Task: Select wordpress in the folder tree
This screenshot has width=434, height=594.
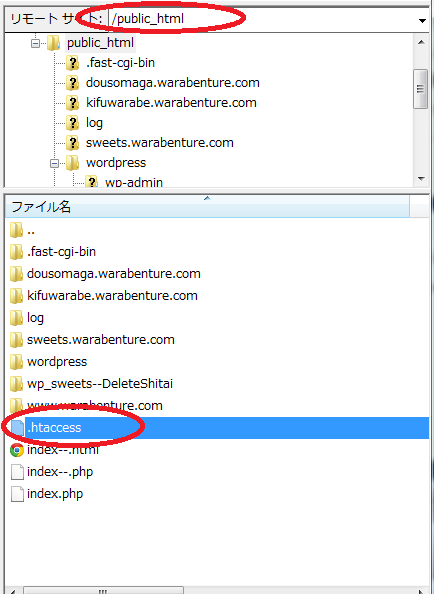Action: tap(116, 163)
